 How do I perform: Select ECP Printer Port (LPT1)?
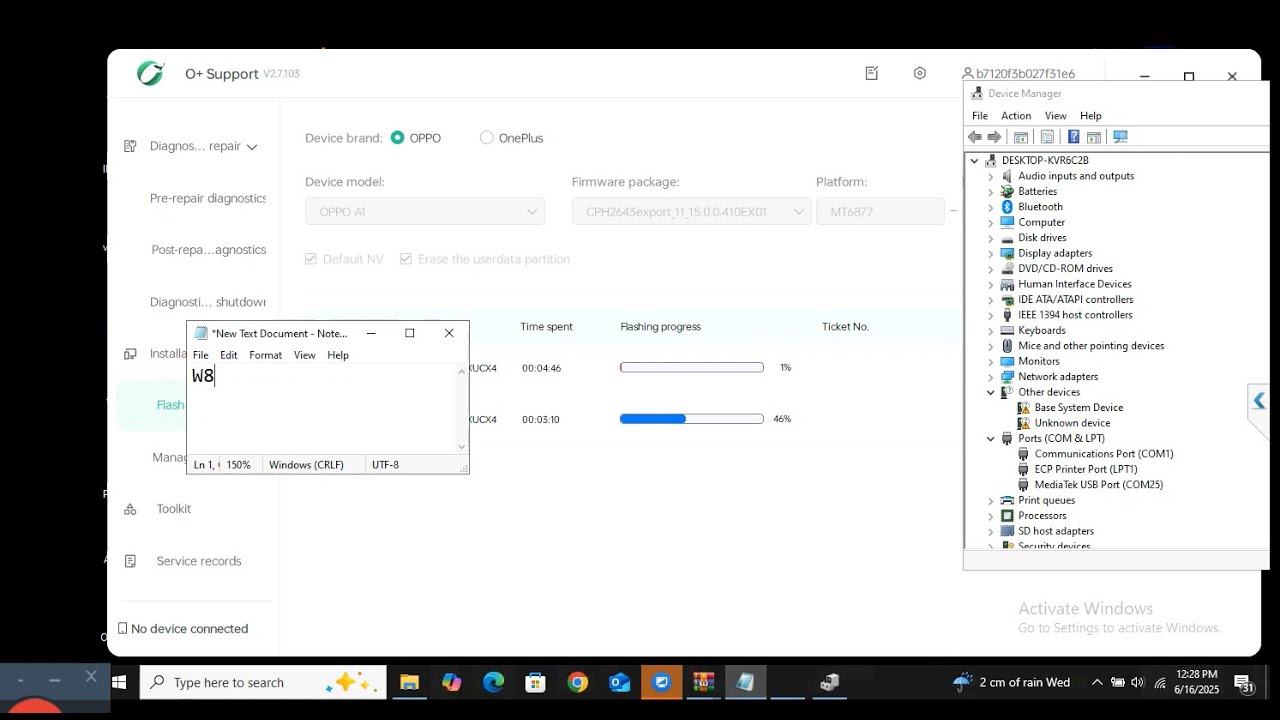coord(1085,469)
